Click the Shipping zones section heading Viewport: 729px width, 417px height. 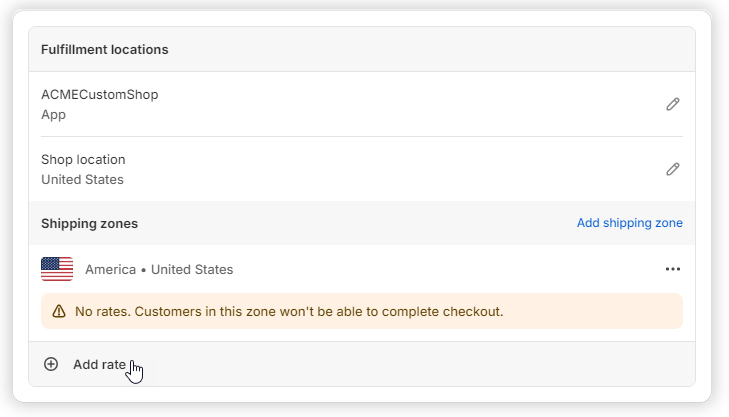(x=89, y=223)
